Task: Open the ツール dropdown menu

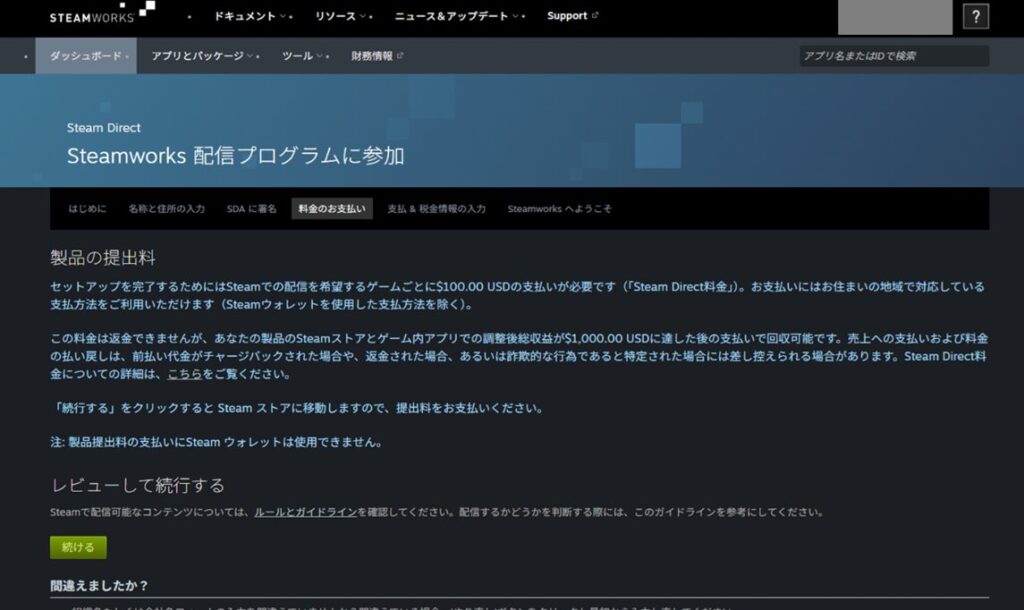Action: [x=304, y=56]
